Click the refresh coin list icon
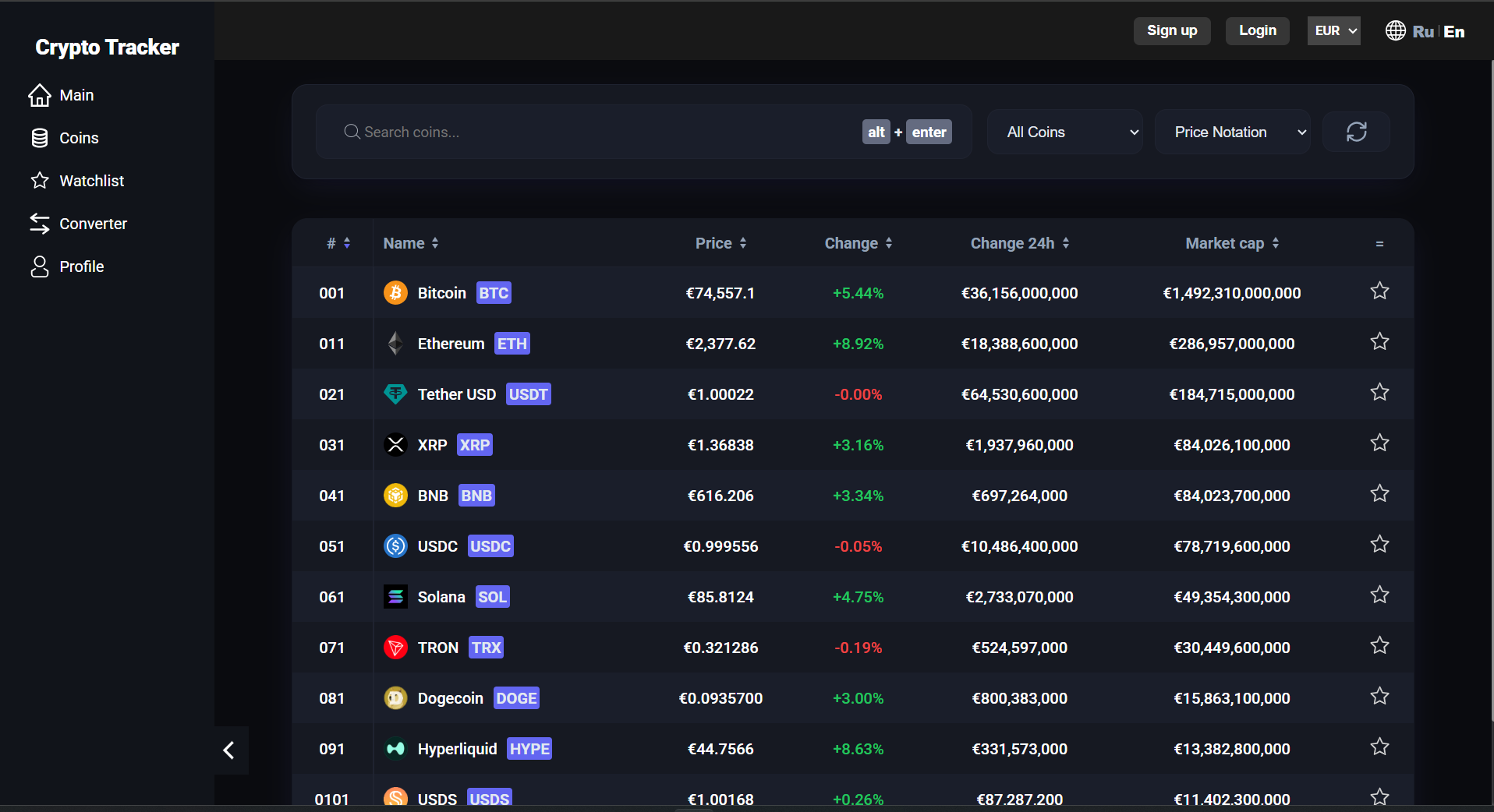The height and width of the screenshot is (812, 1494). point(1356,132)
